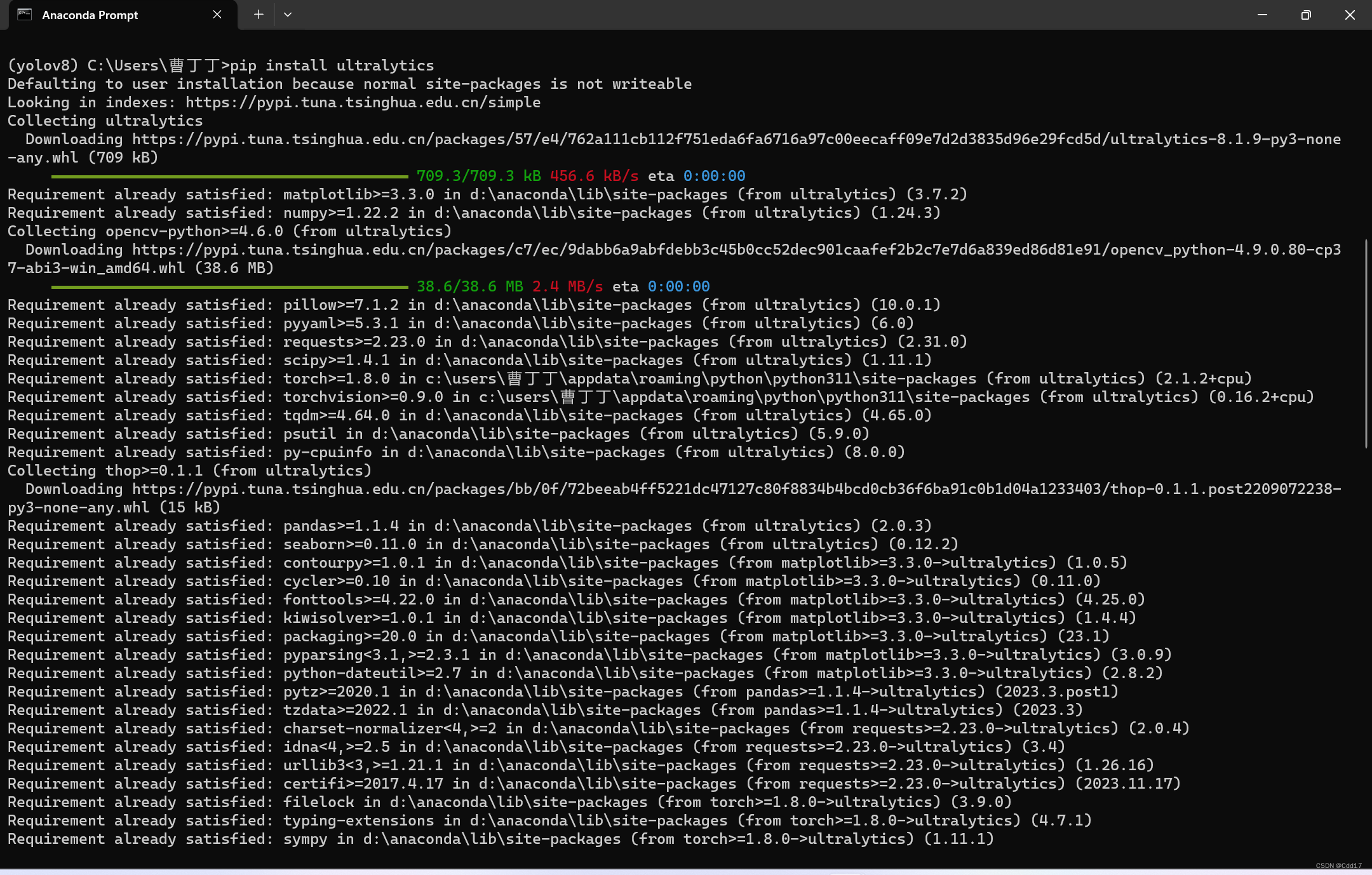This screenshot has height=875, width=1372.
Task: Click the 38.6 MB download progress bar
Action: pos(229,287)
